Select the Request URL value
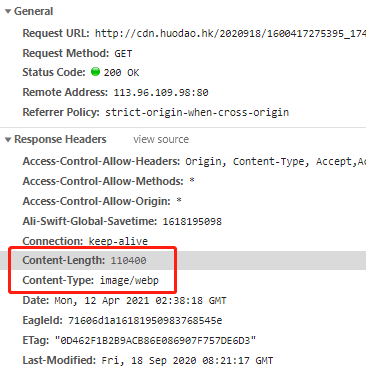This screenshot has height=374, width=366. coord(230,33)
